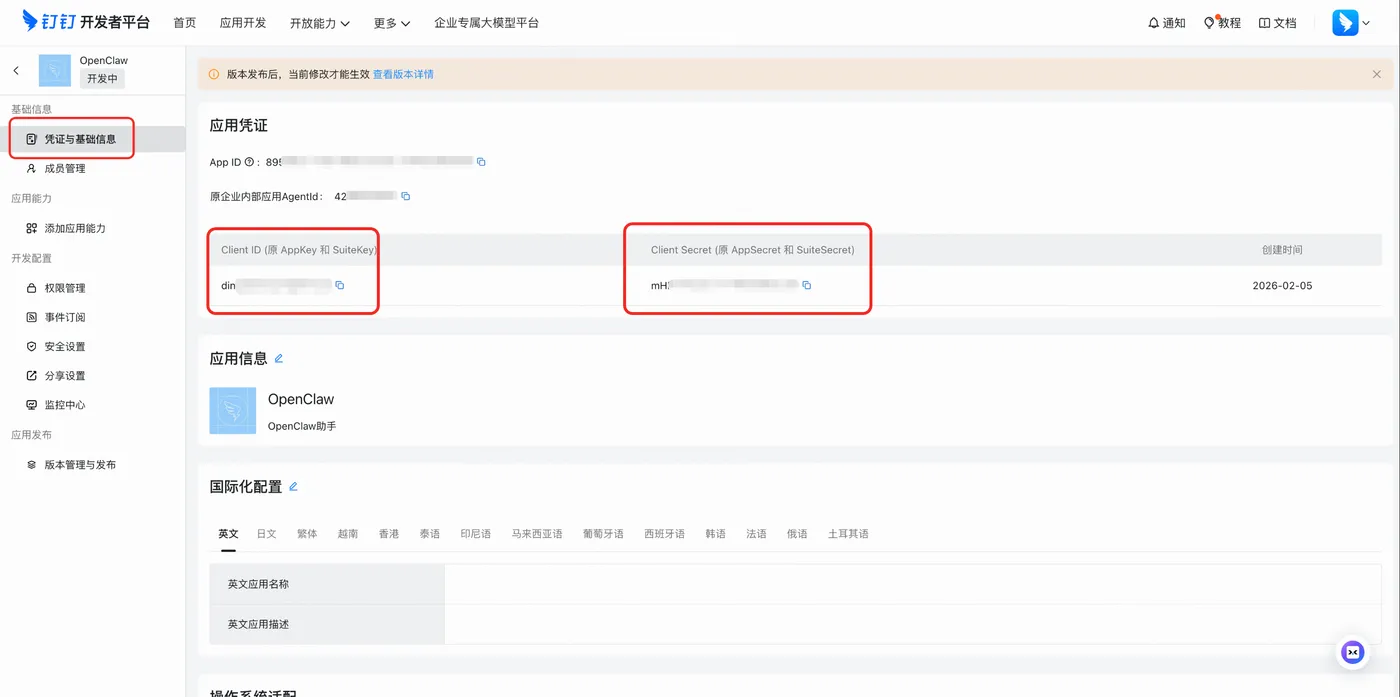Go to 应用开发 in top navigation
Viewport: 1400px width, 697px height.
pos(243,23)
